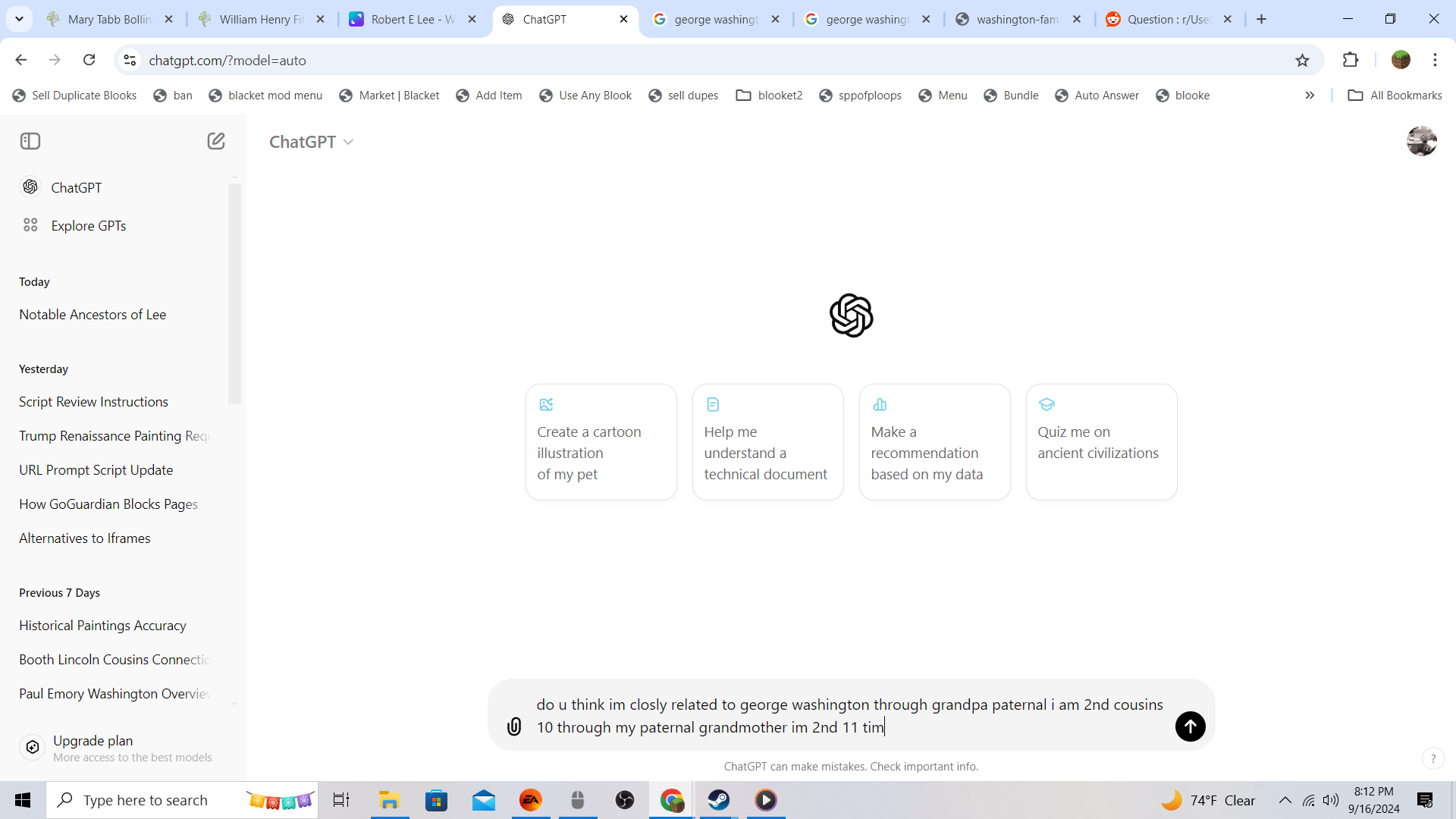
Task: Switch to the William Henry Fitzhugh tab
Action: (262, 20)
